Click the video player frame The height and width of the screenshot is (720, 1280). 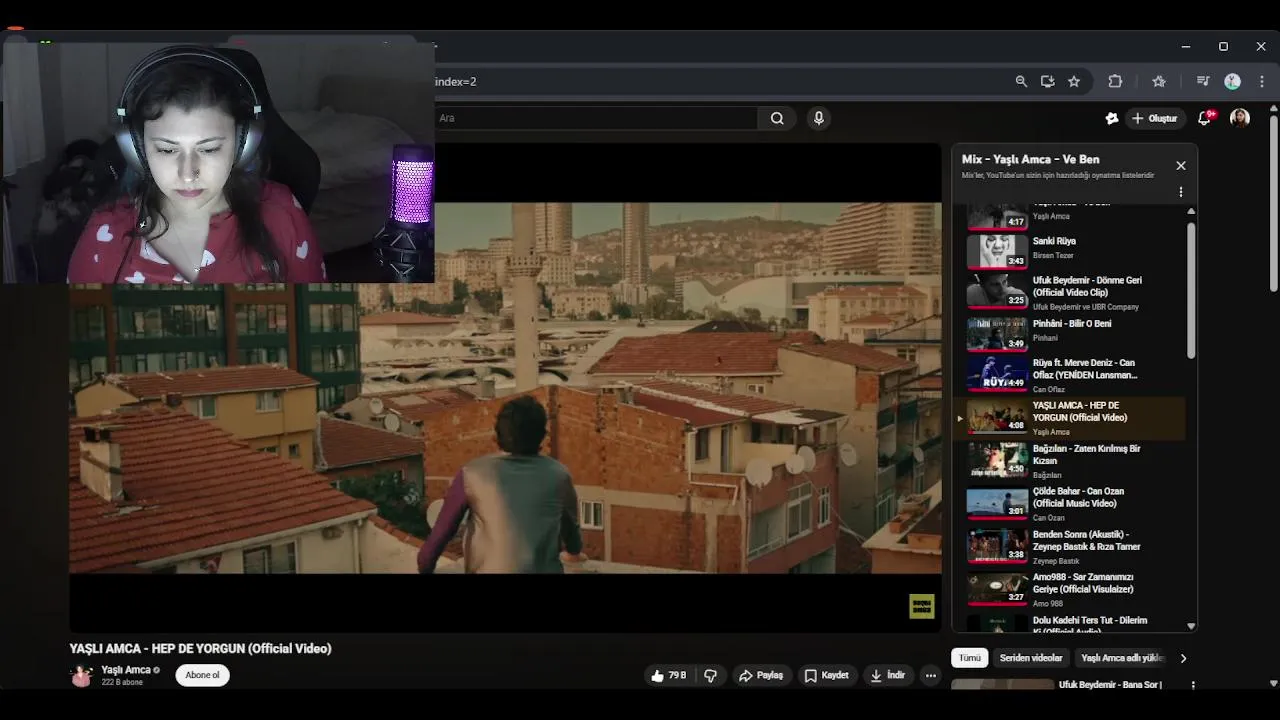tap(505, 388)
